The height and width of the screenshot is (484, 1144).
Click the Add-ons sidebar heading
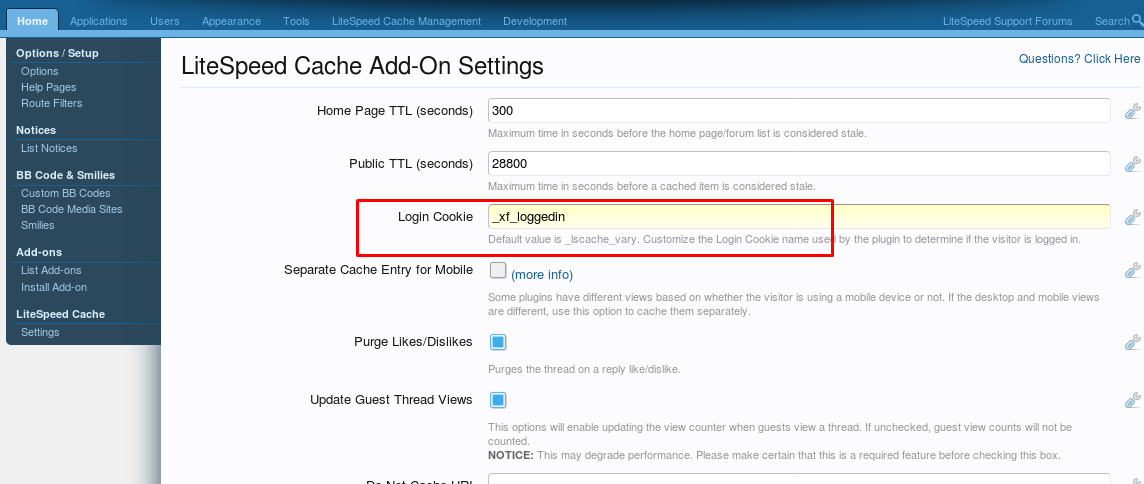tap(38, 253)
